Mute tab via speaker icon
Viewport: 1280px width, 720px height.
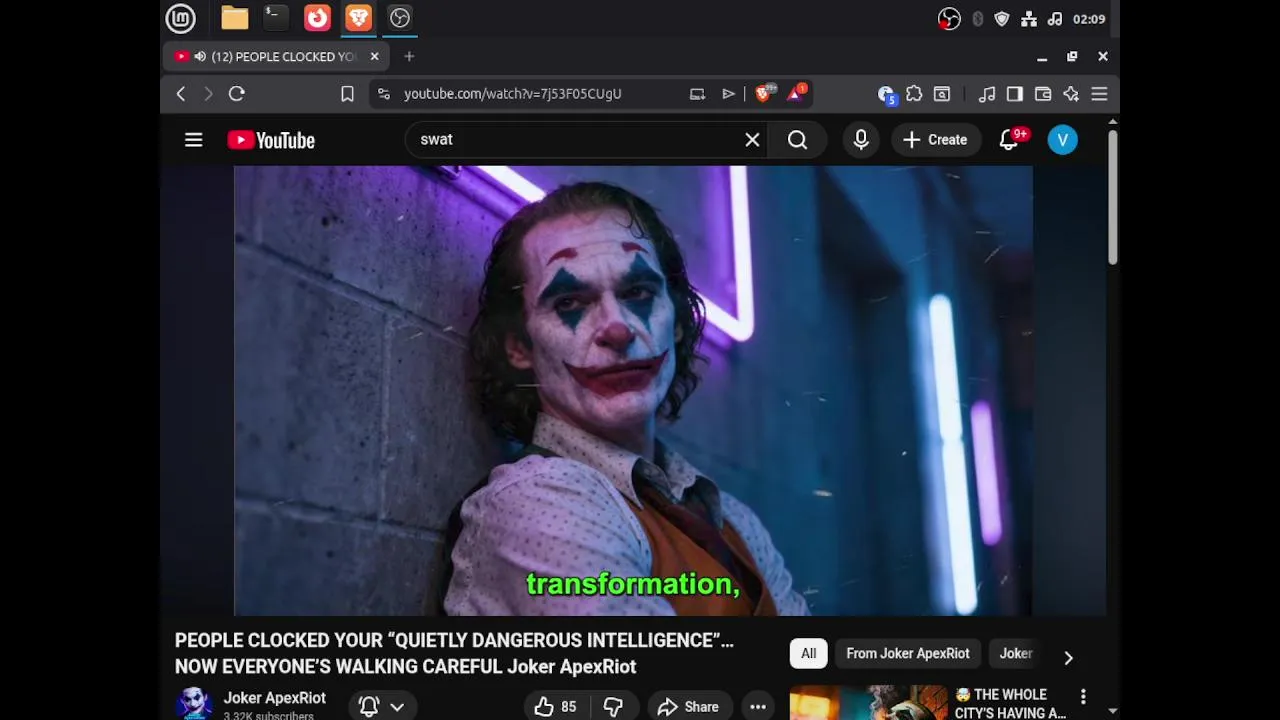[200, 57]
